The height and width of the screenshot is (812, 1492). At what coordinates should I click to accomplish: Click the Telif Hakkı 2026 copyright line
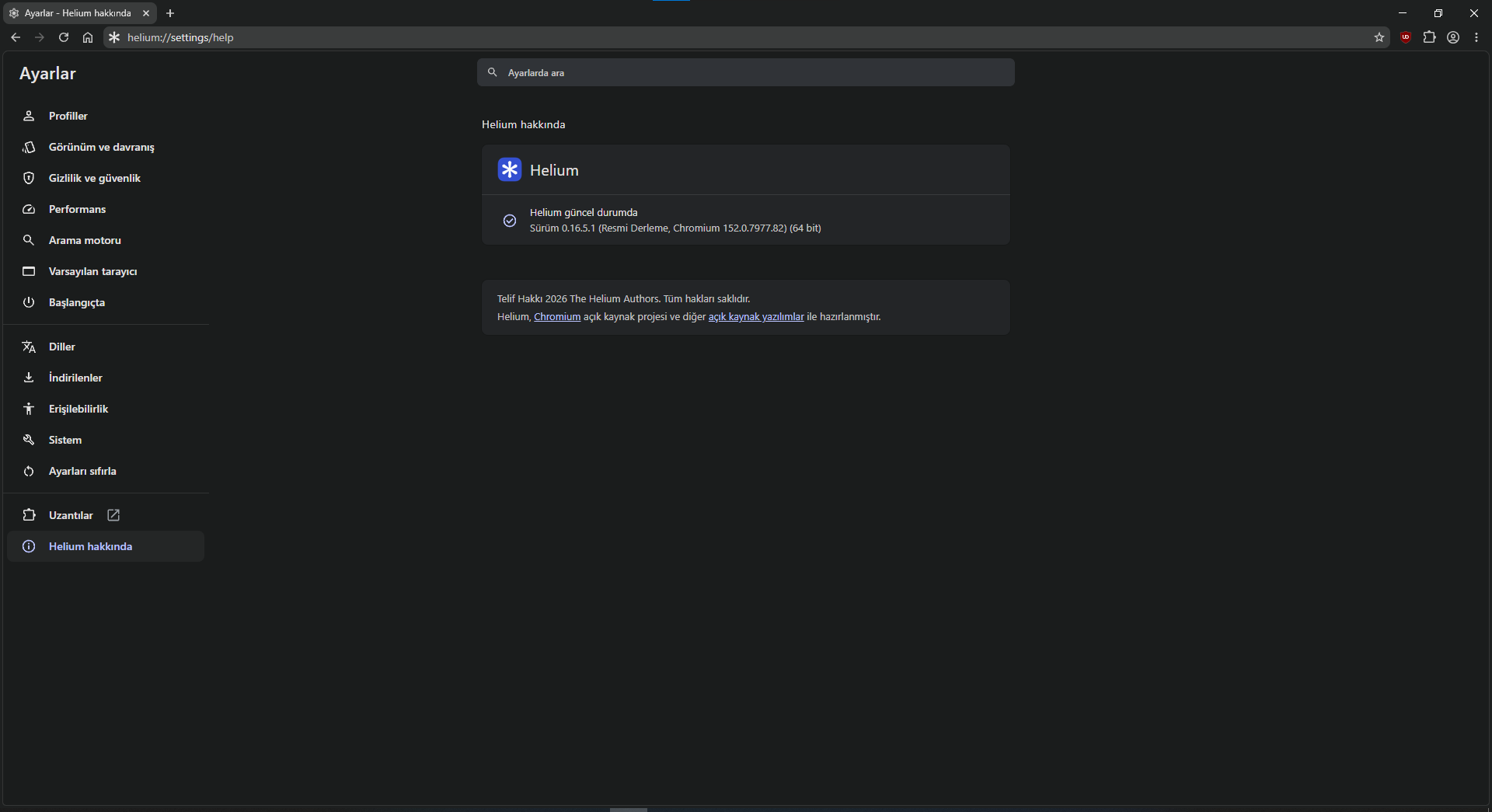(x=623, y=299)
